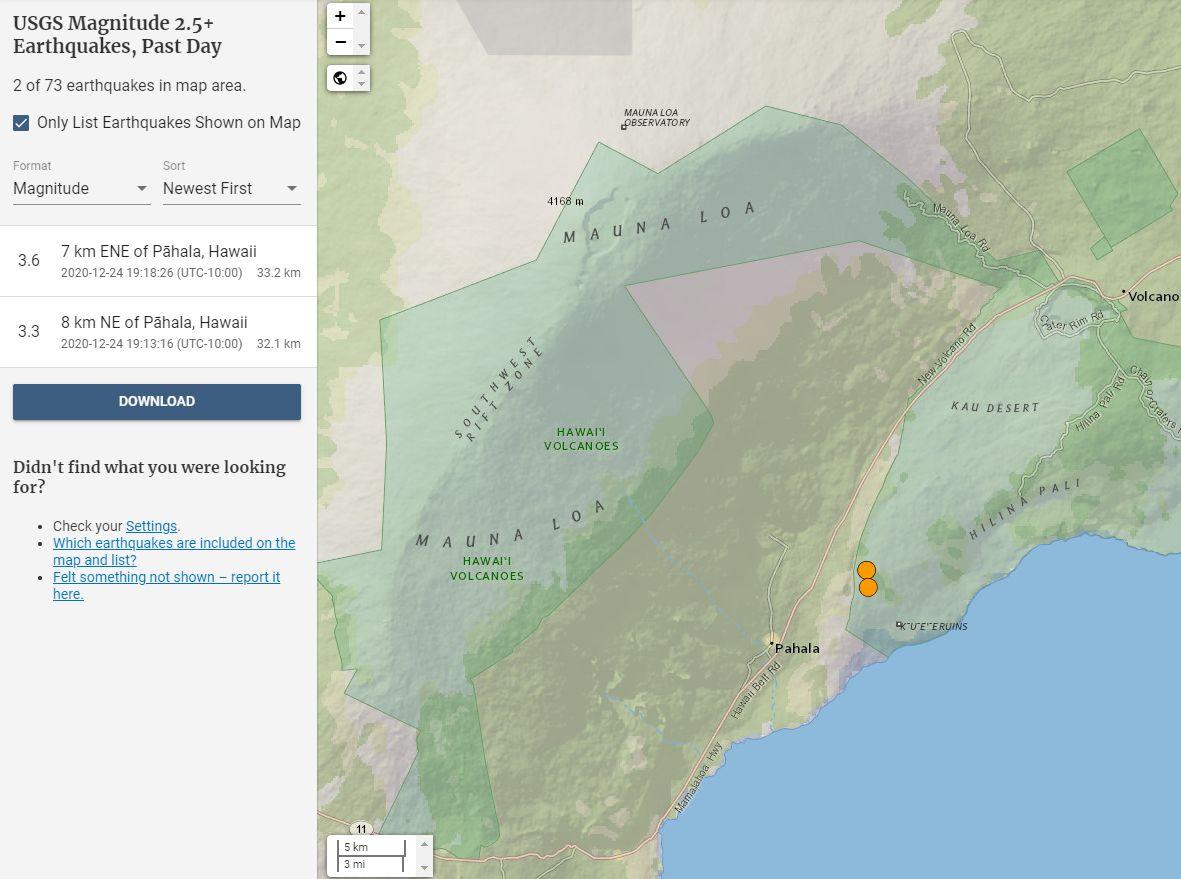Click the Mauna Loa Observatory marker on the map
Image resolution: width=1181 pixels, height=879 pixels.
click(624, 126)
